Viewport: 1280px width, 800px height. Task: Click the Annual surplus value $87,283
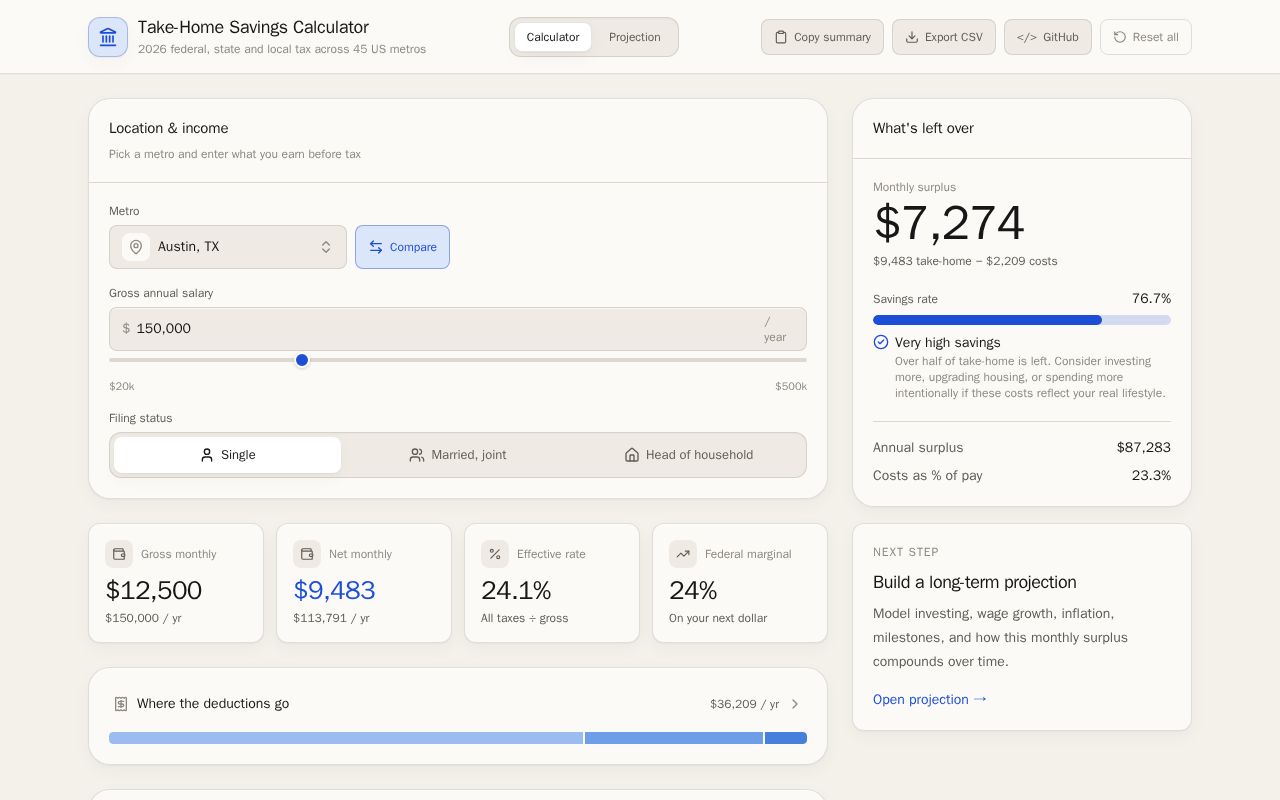(1144, 448)
